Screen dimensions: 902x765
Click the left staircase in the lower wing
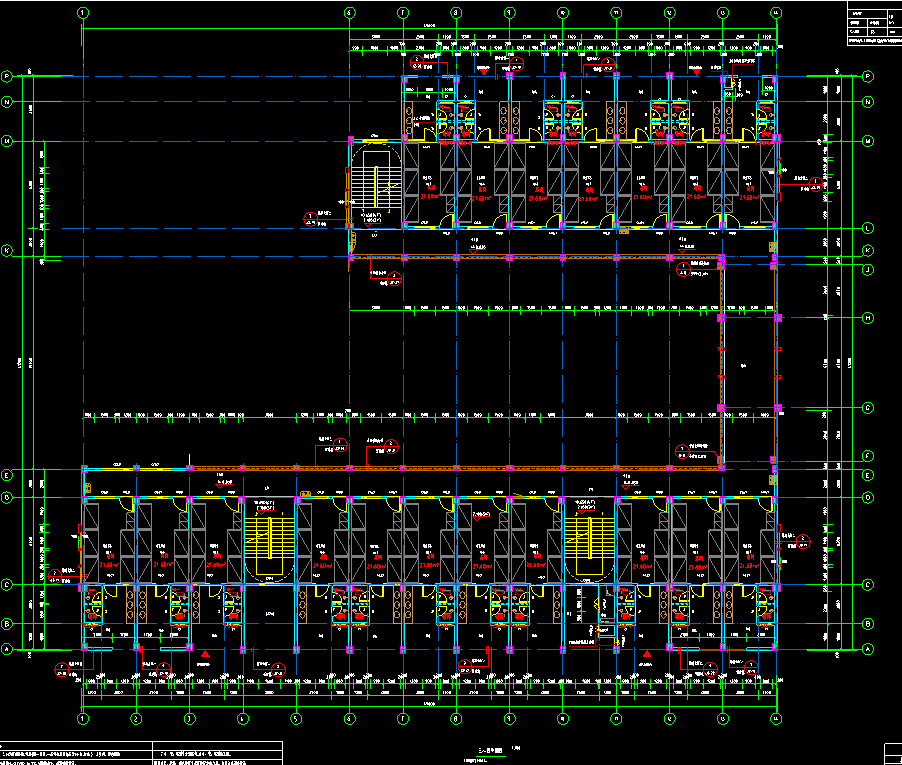[267, 539]
